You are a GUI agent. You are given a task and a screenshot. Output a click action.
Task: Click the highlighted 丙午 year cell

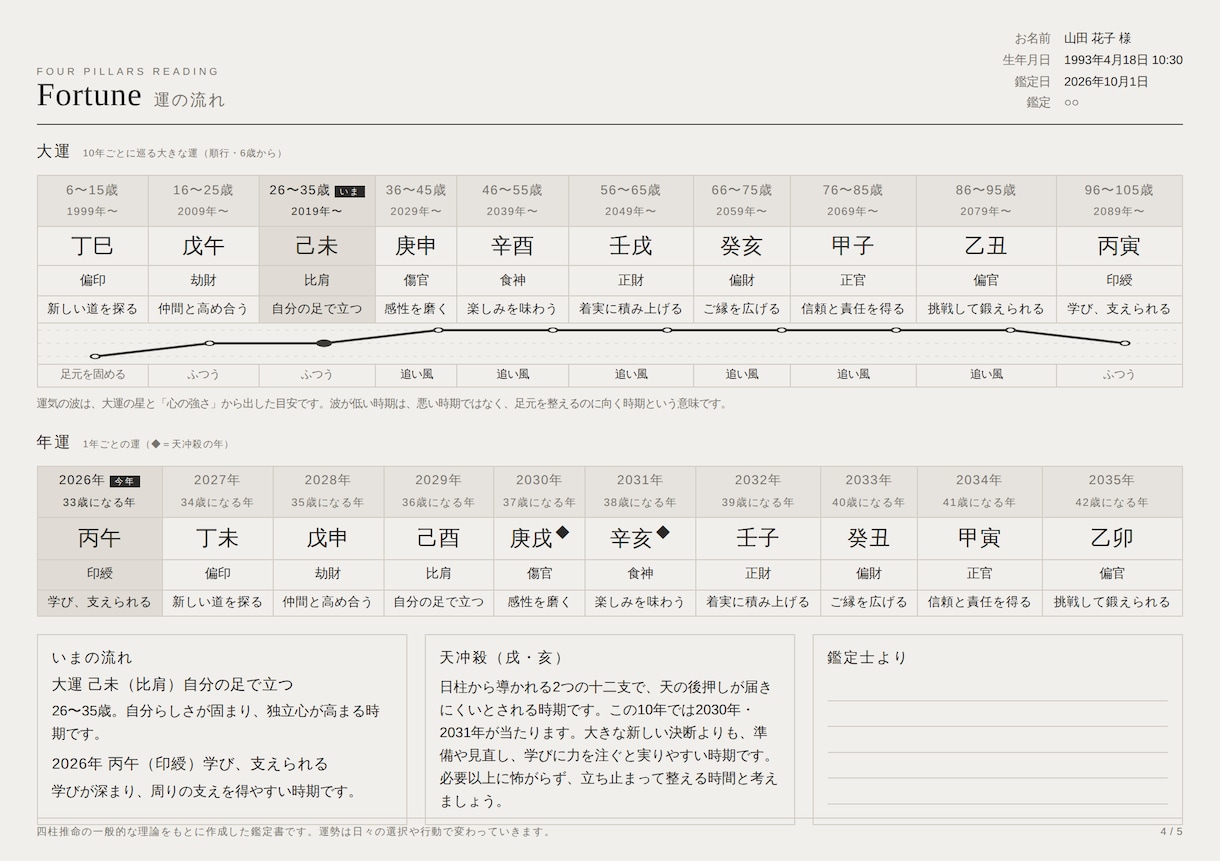100,538
